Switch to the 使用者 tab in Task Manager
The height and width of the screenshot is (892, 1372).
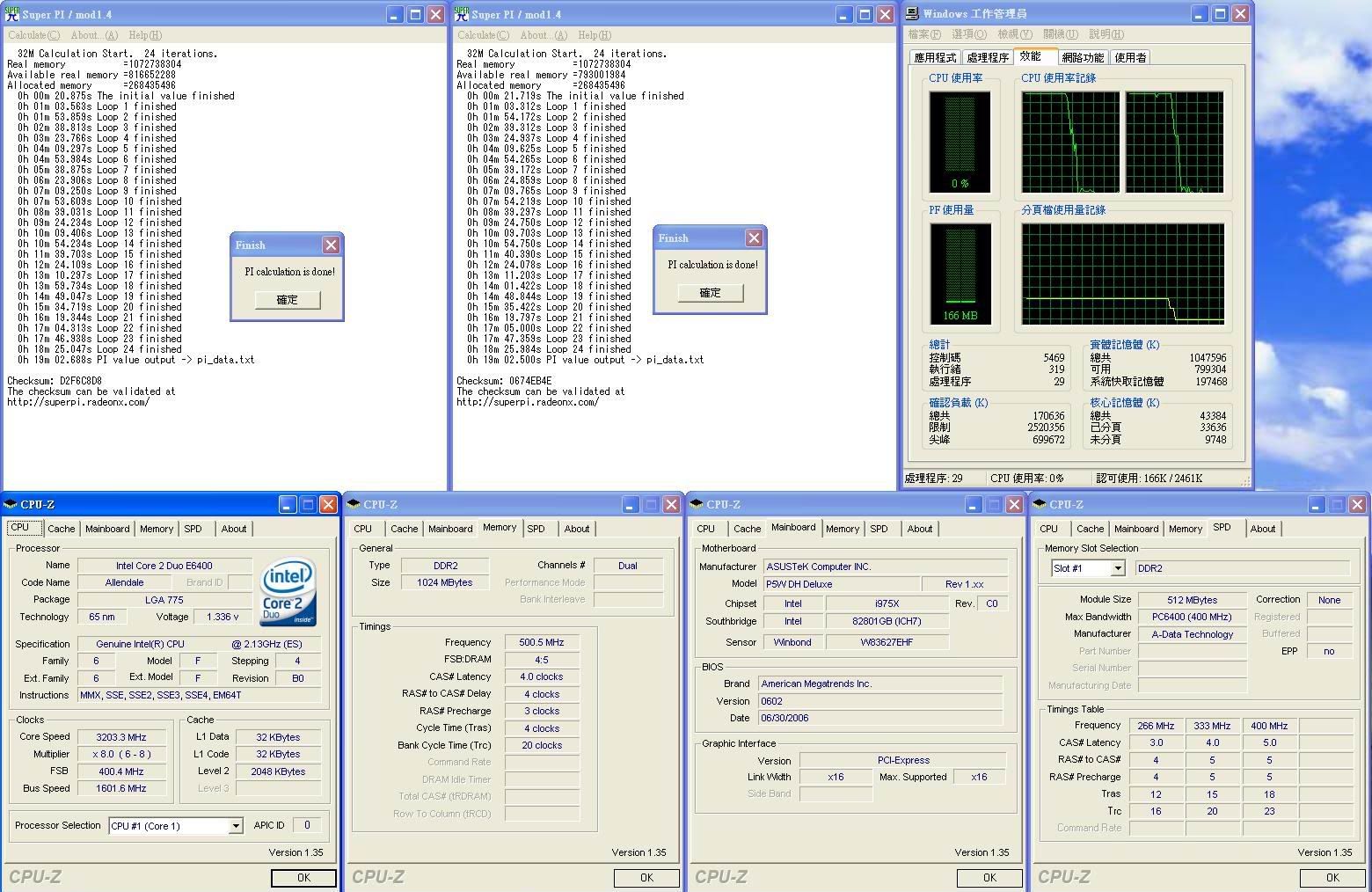pyautogui.click(x=1130, y=57)
